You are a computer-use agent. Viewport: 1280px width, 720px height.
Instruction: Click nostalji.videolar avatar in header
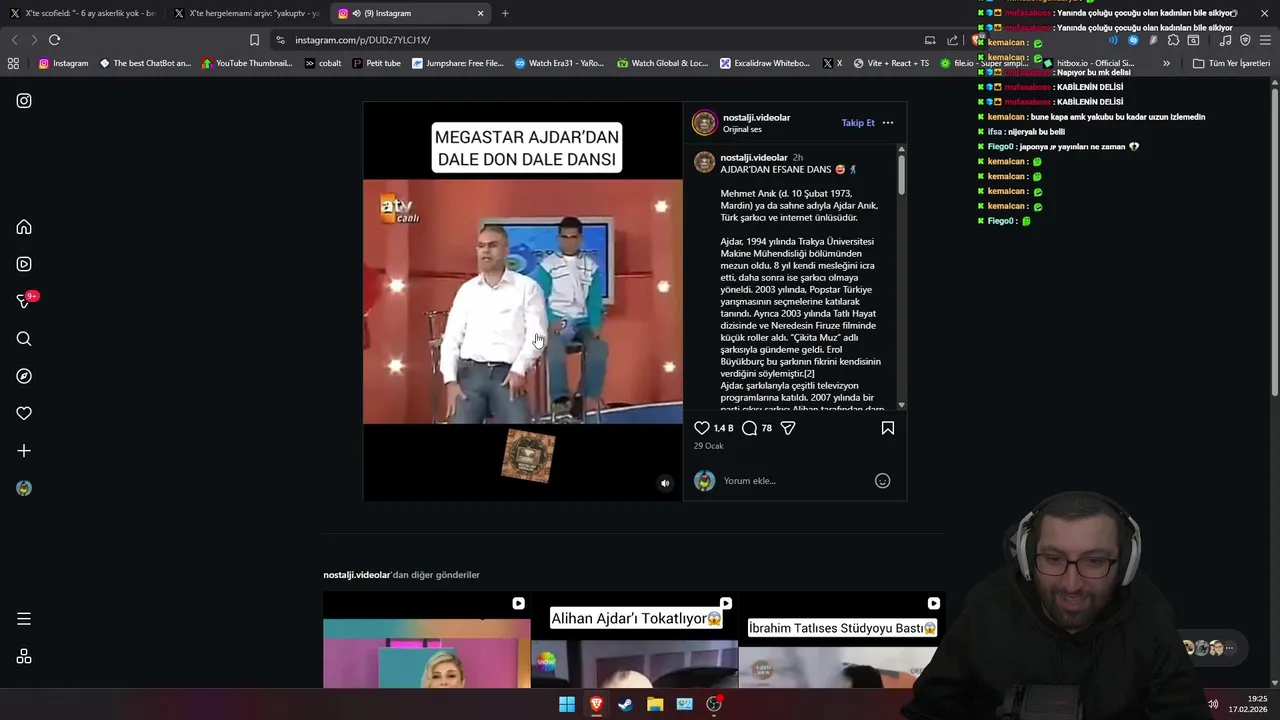tap(705, 123)
